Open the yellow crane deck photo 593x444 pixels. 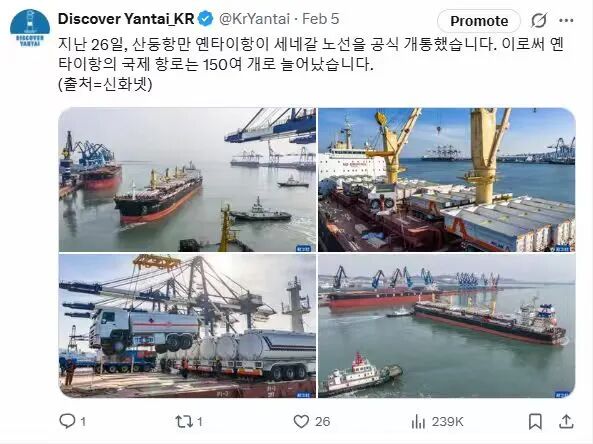tap(447, 180)
